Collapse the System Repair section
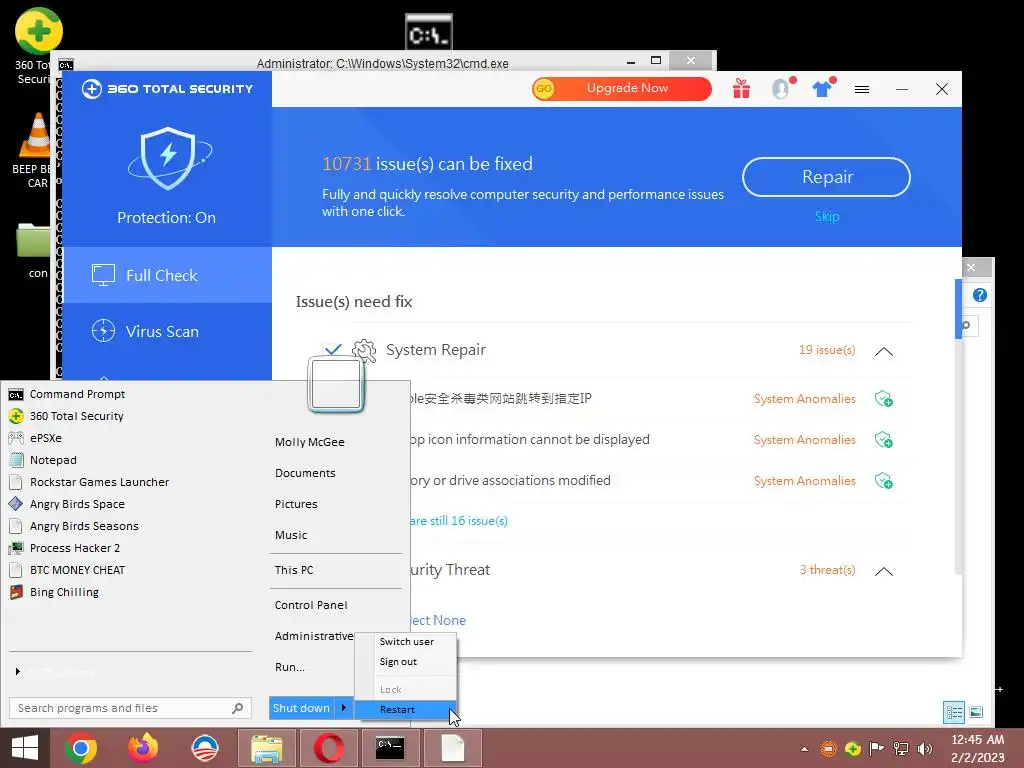This screenshot has height=768, width=1024. pyautogui.click(x=884, y=351)
